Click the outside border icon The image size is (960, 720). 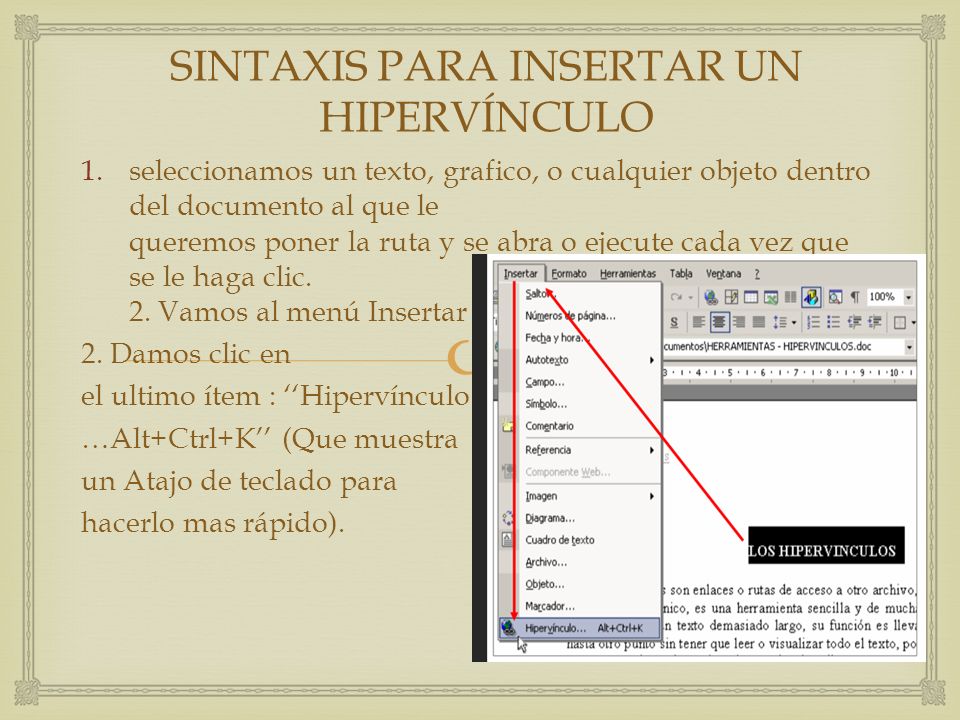click(x=899, y=322)
